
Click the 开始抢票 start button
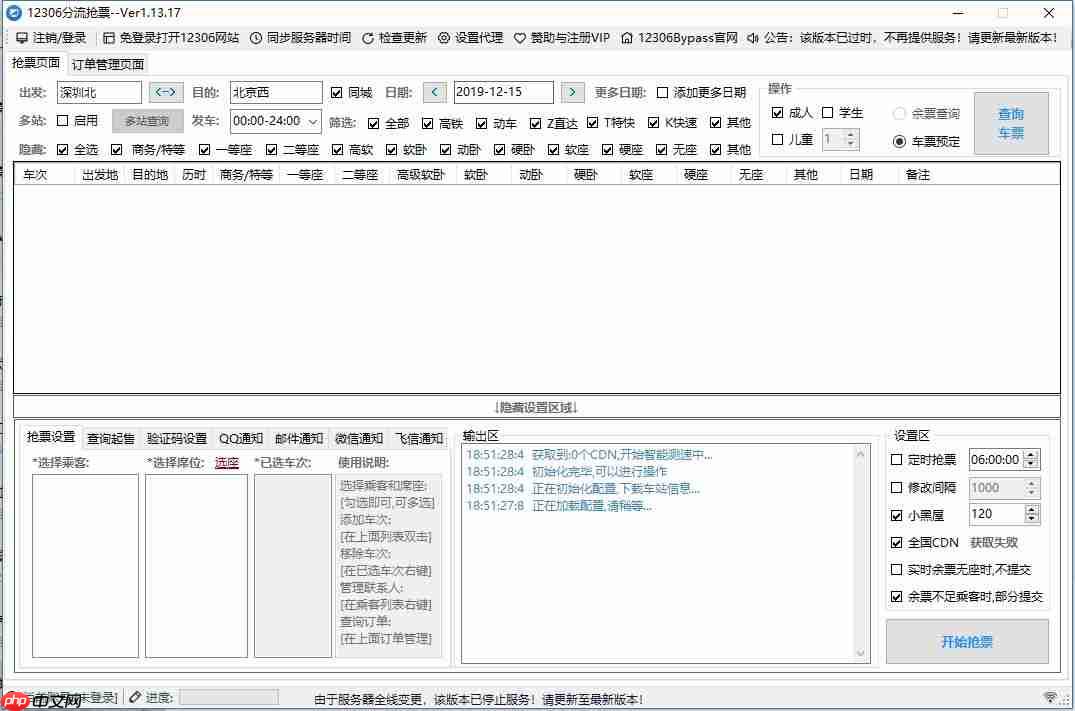click(966, 641)
